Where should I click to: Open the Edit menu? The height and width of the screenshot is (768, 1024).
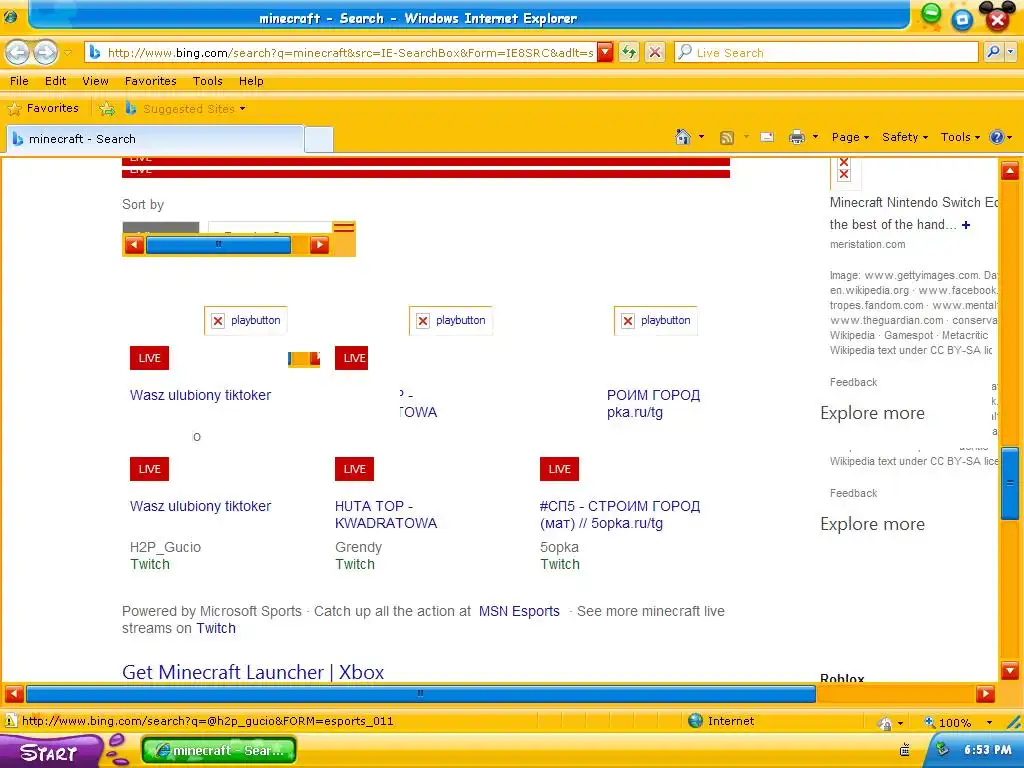(56, 81)
